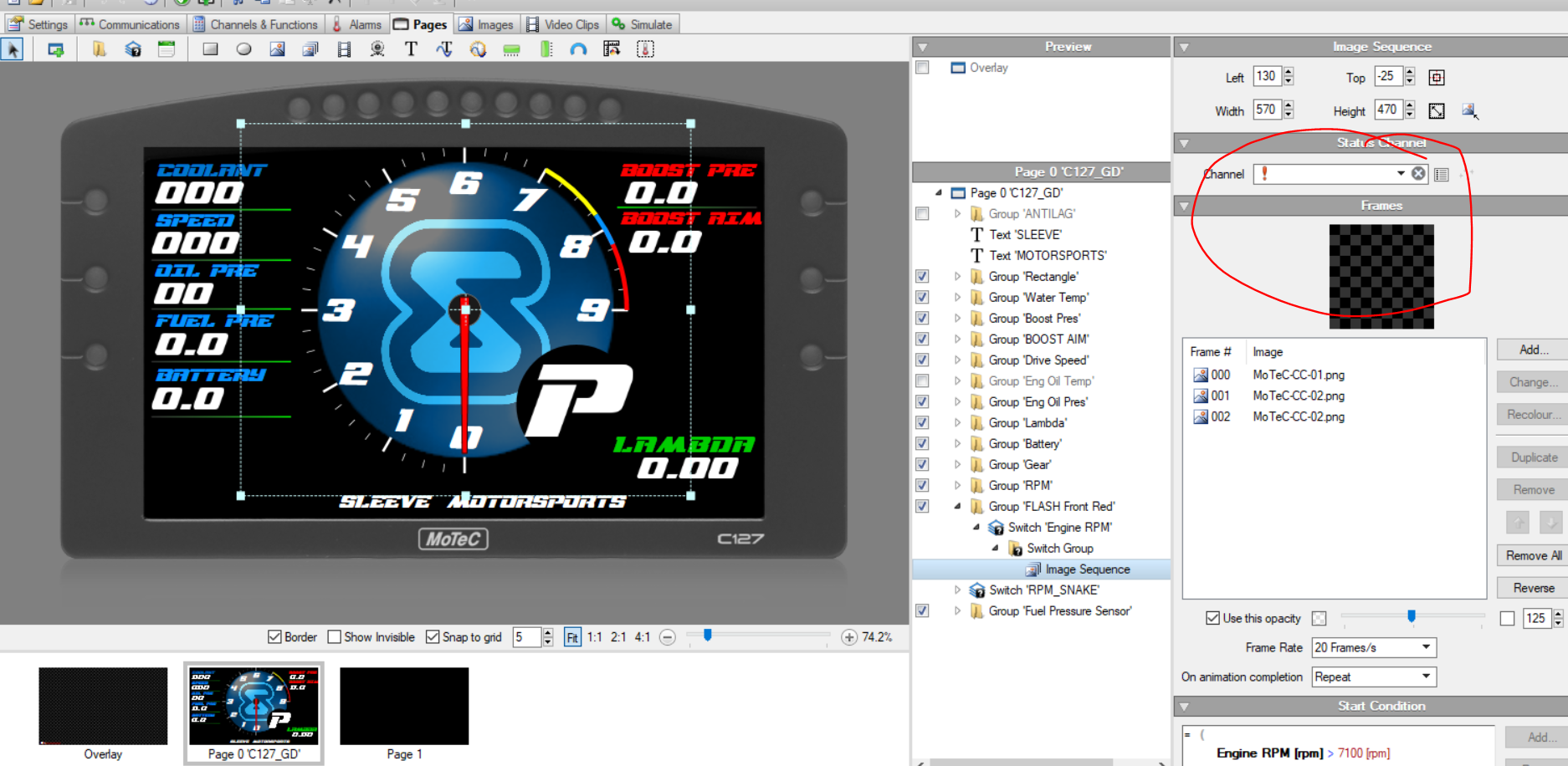Image resolution: width=1568 pixels, height=766 pixels.
Task: Click the Fit zoom button
Action: coord(572,637)
